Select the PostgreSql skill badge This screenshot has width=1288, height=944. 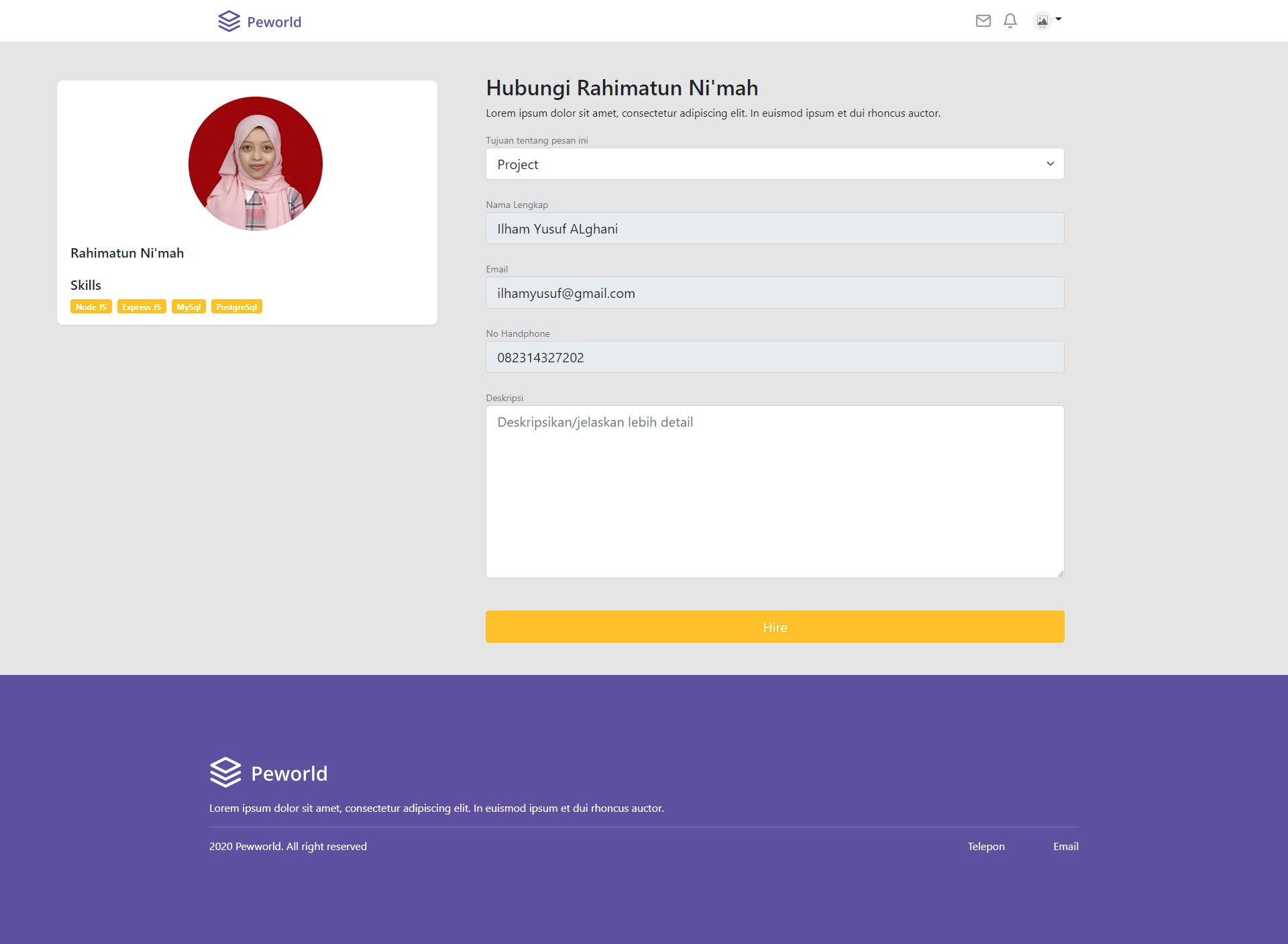coord(236,307)
